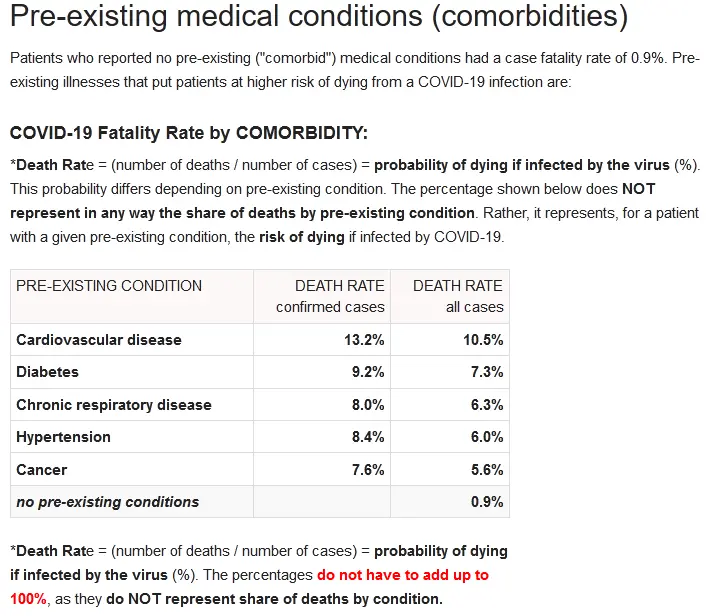Click the 7.3% diabetes all cases value
Screen dimensions: 714x616
[487, 372]
